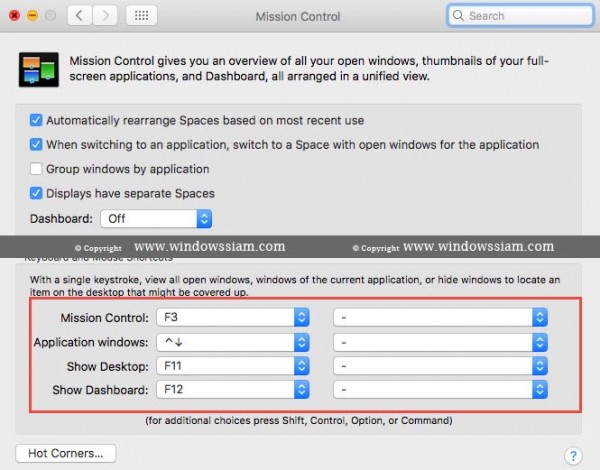Click the Hot Corners... button
The width and height of the screenshot is (600, 470).
tap(66, 453)
